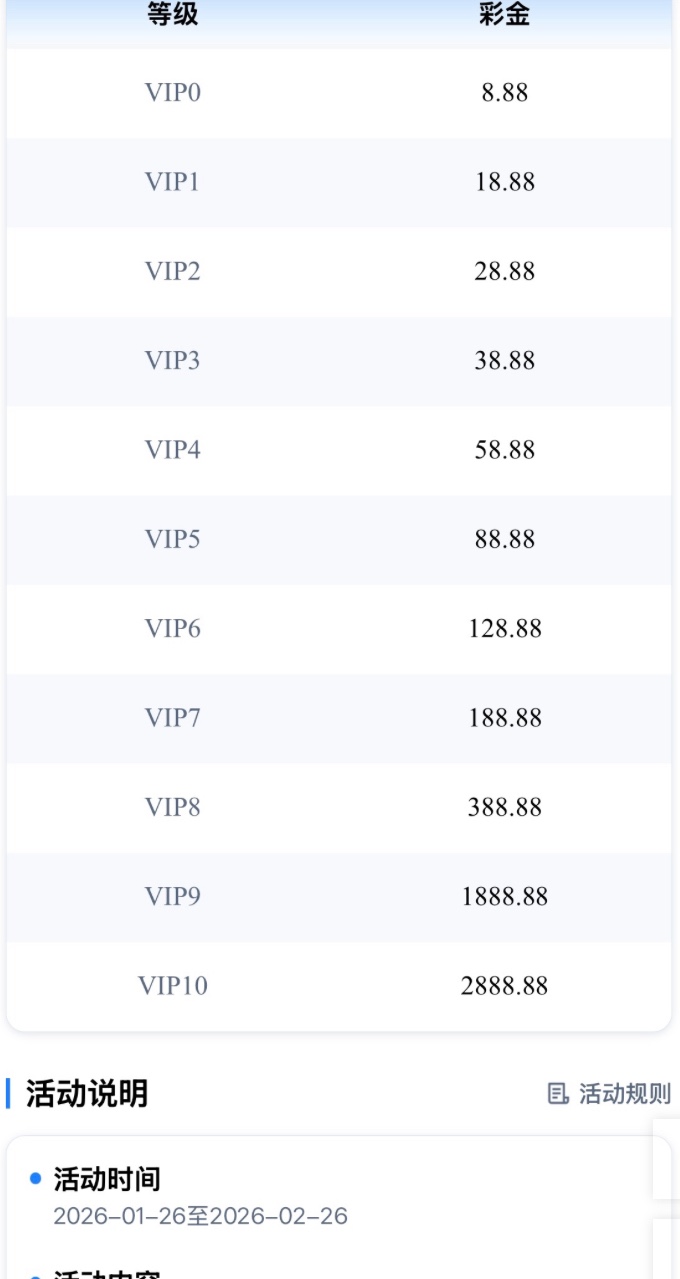Open the 活动规则 rules link
Screen dimensions: 680x1279
pyautogui.click(x=624, y=1094)
